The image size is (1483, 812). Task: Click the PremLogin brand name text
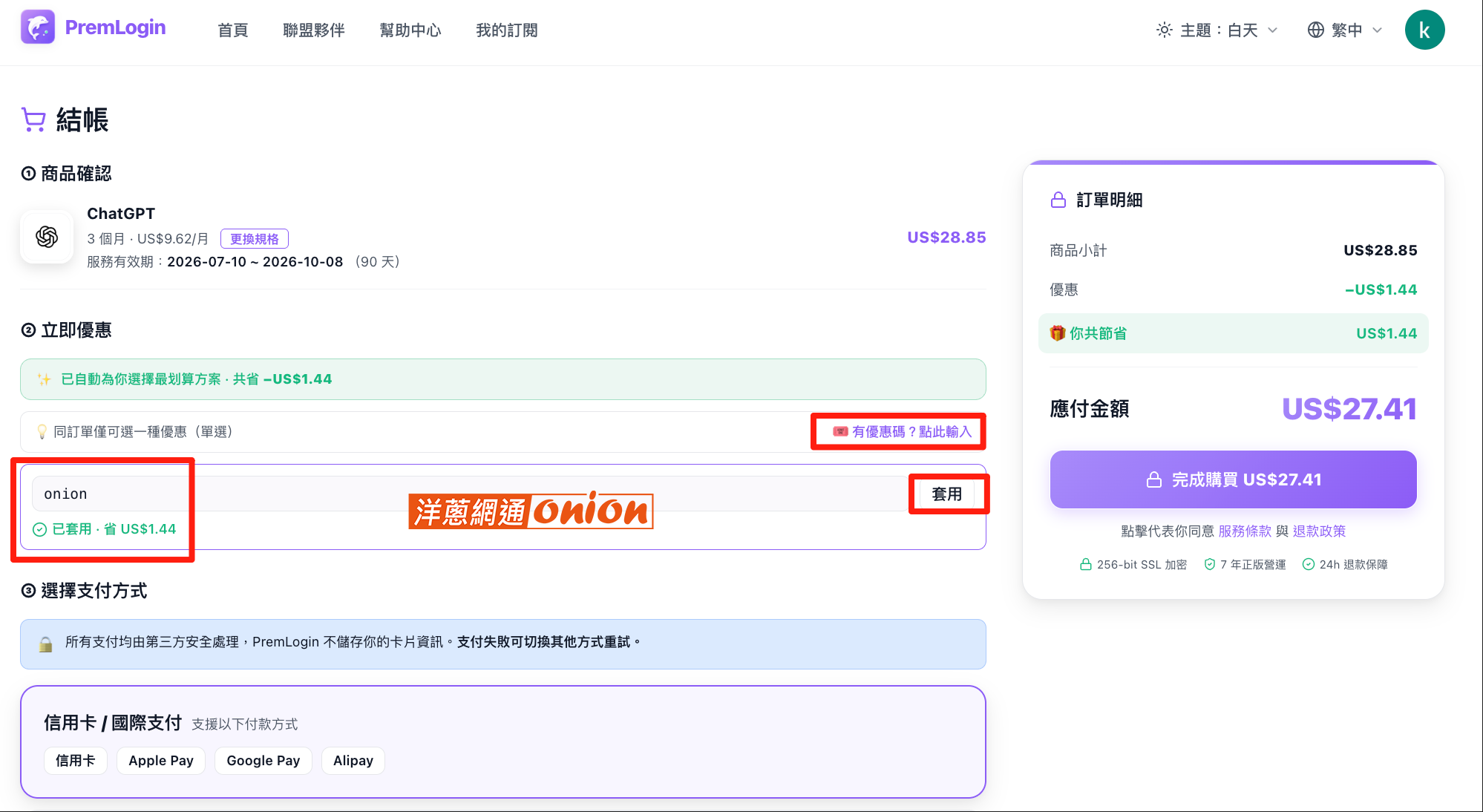[x=115, y=27]
